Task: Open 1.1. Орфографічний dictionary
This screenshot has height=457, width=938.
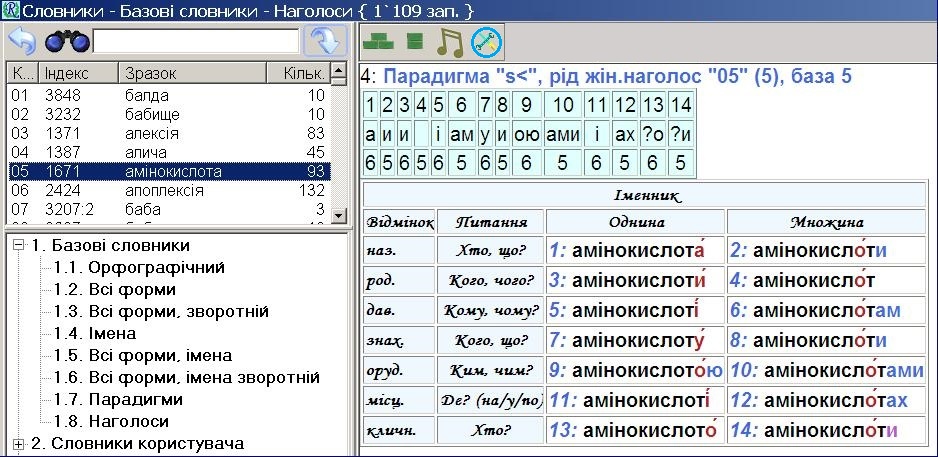Action: tap(139, 267)
